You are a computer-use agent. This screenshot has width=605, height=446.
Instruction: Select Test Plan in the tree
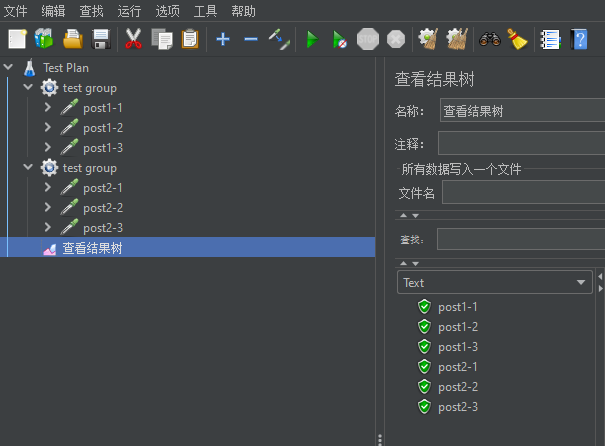(66, 68)
